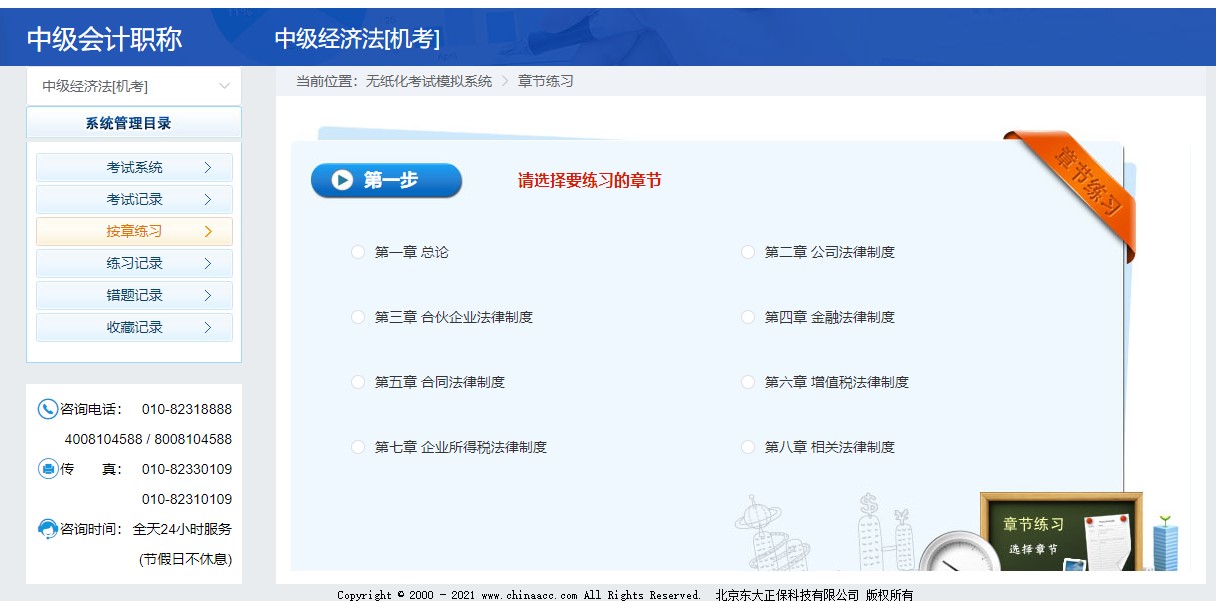Open the 考试记录 sidebar menu
1216x601 pixels.
[x=134, y=199]
